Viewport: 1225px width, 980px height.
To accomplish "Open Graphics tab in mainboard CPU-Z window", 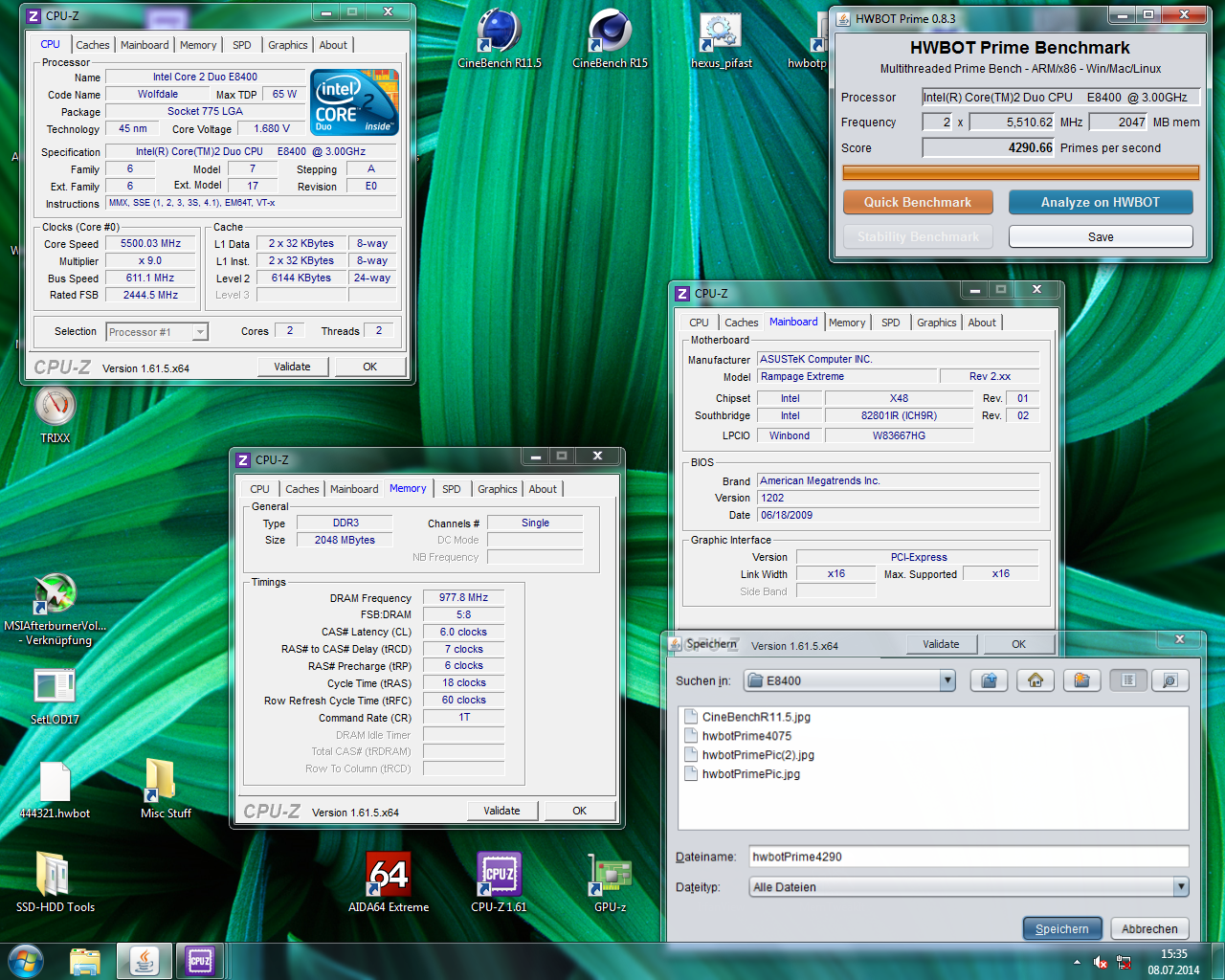I will (937, 323).
